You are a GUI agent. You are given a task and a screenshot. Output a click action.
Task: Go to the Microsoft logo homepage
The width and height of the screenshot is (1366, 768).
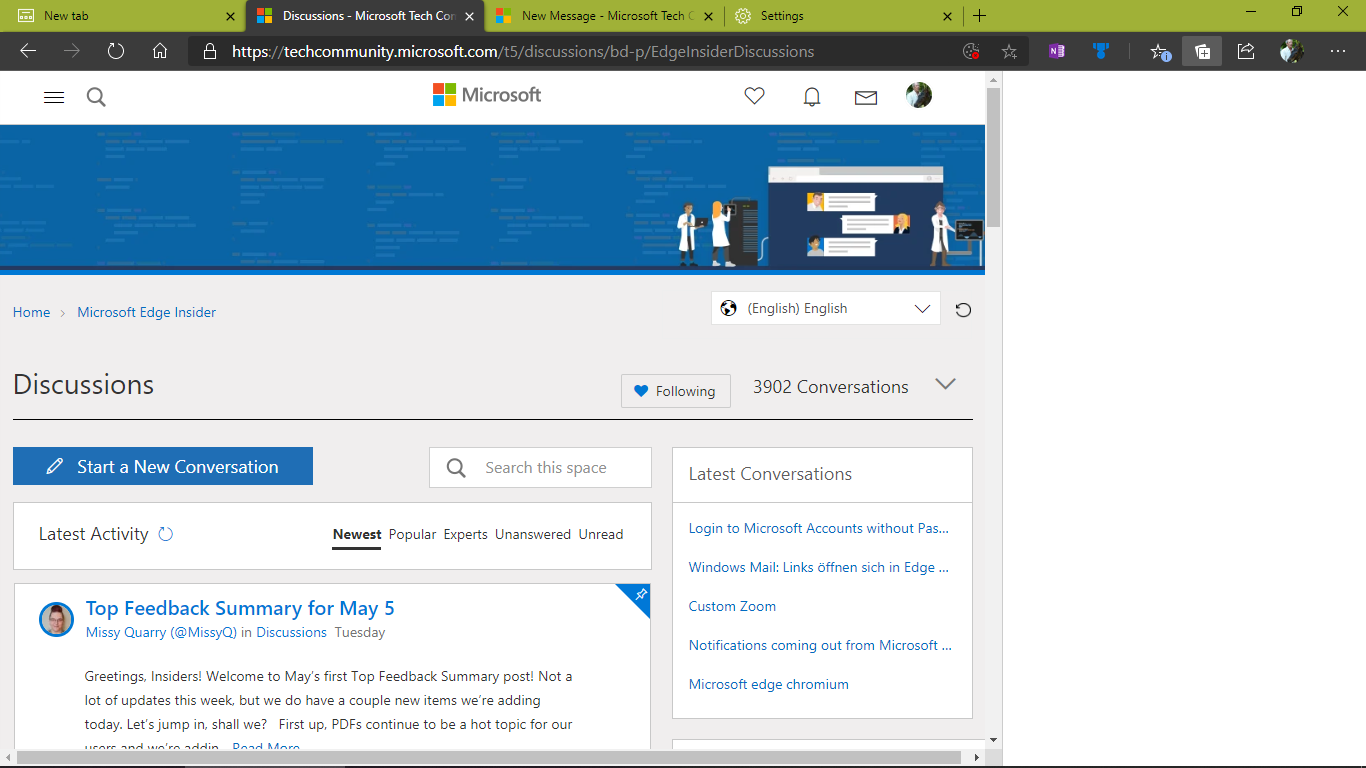click(487, 95)
